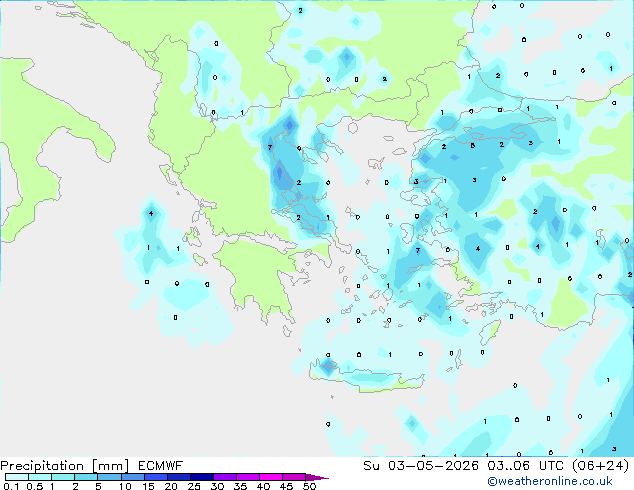Viewport: 634px width, 490px height.
Task: Select the 25–30 mm legend color swatch
Action: tap(202, 477)
